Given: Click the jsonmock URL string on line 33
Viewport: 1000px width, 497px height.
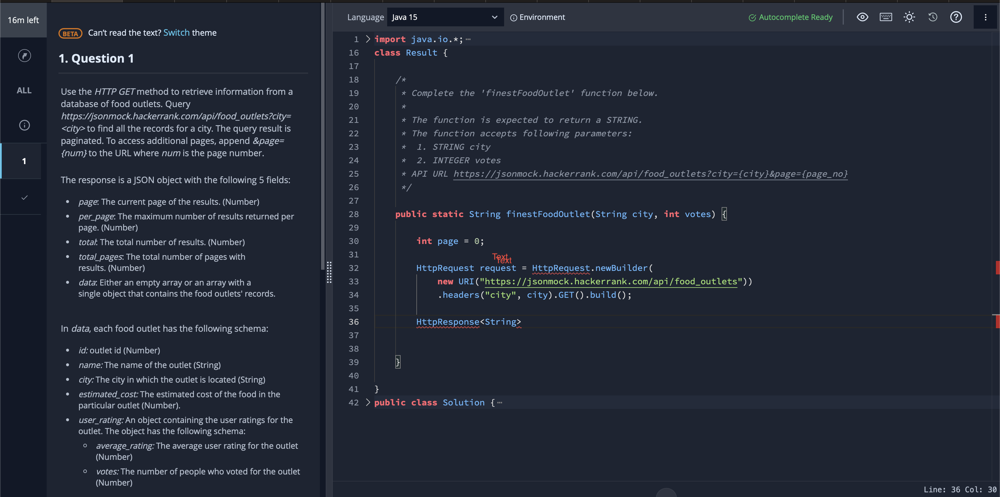Looking at the screenshot, I should pos(612,281).
